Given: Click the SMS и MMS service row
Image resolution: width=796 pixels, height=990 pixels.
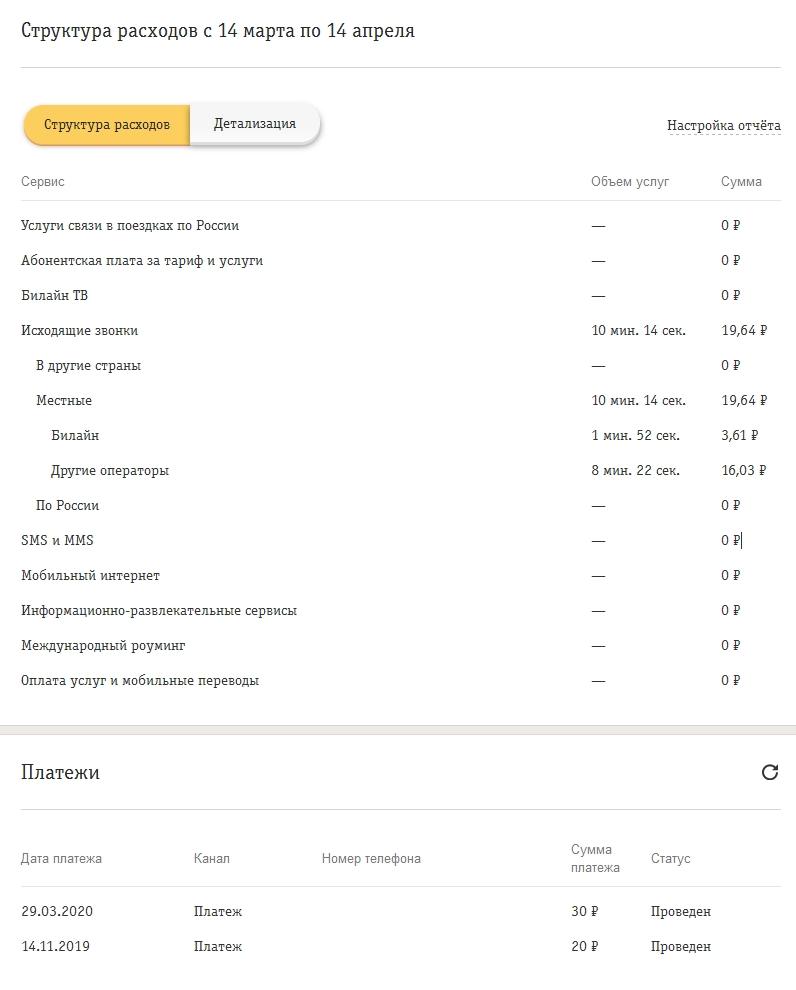Looking at the screenshot, I should 401,540.
